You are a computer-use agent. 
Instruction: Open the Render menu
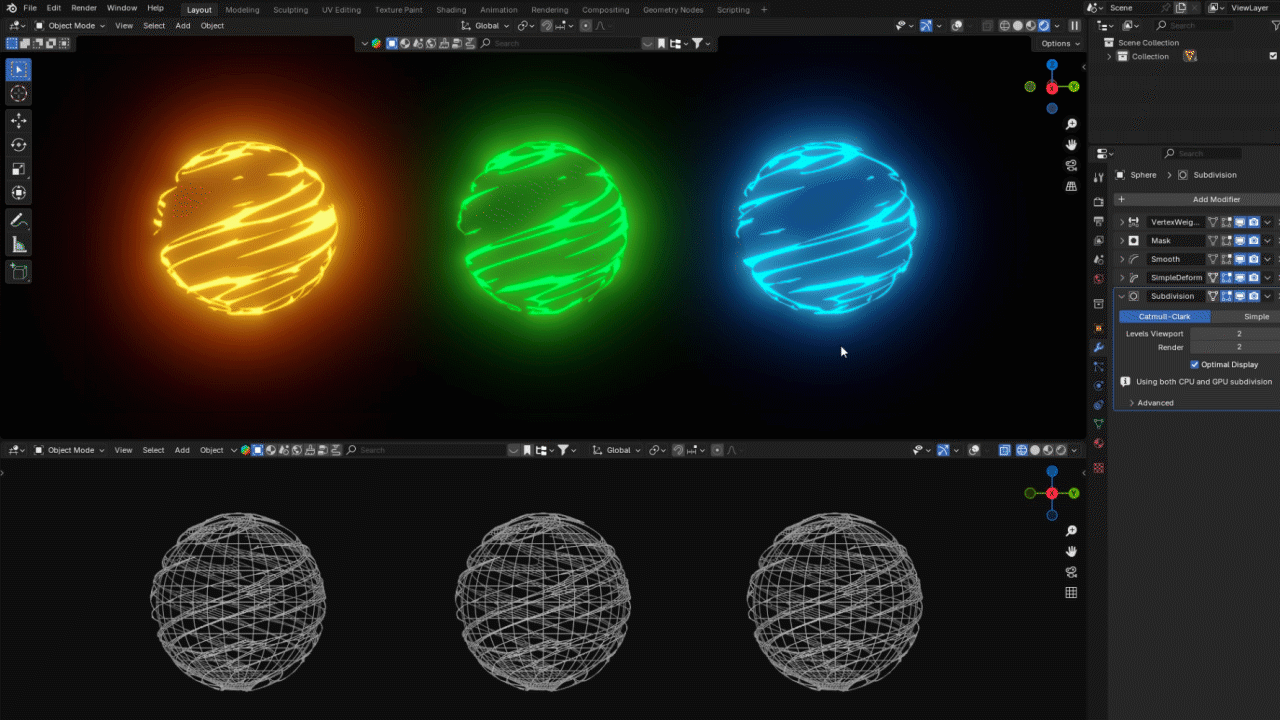84,8
